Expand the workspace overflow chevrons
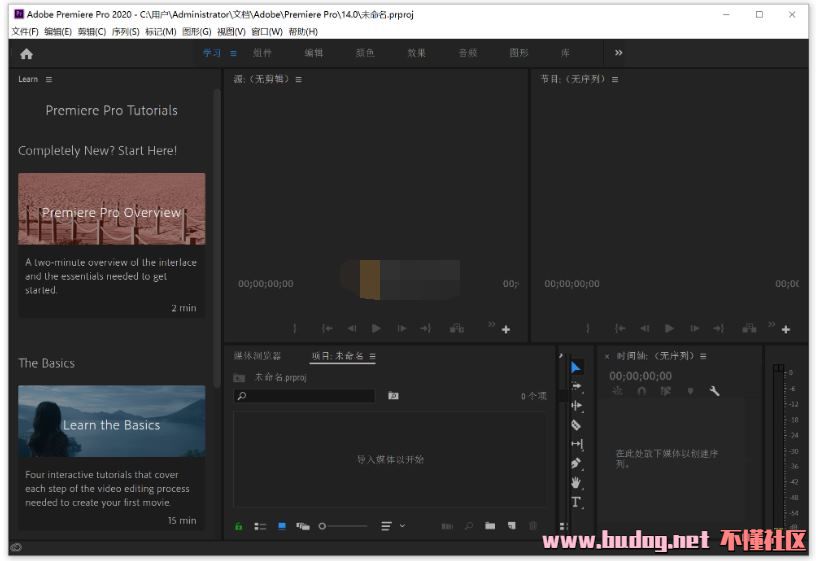The image size is (816, 561). pos(618,53)
